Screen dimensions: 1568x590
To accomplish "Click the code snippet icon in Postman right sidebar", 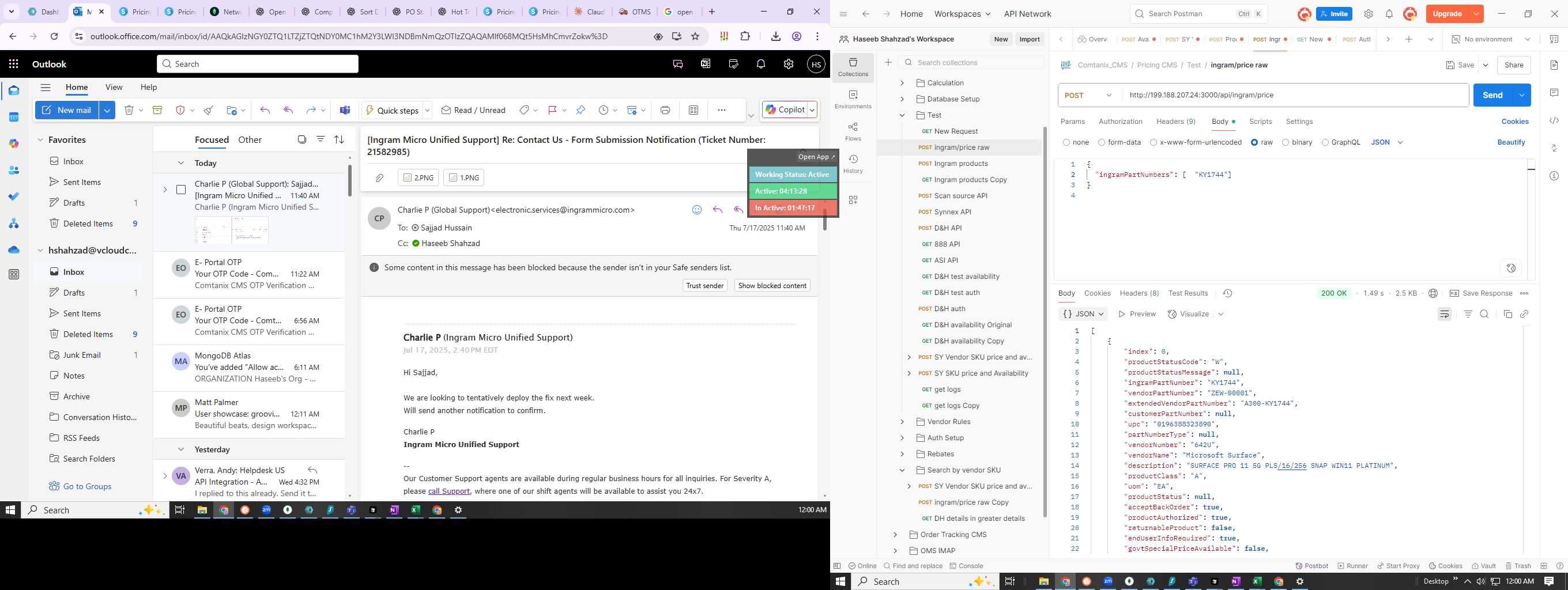I will coord(1554,120).
